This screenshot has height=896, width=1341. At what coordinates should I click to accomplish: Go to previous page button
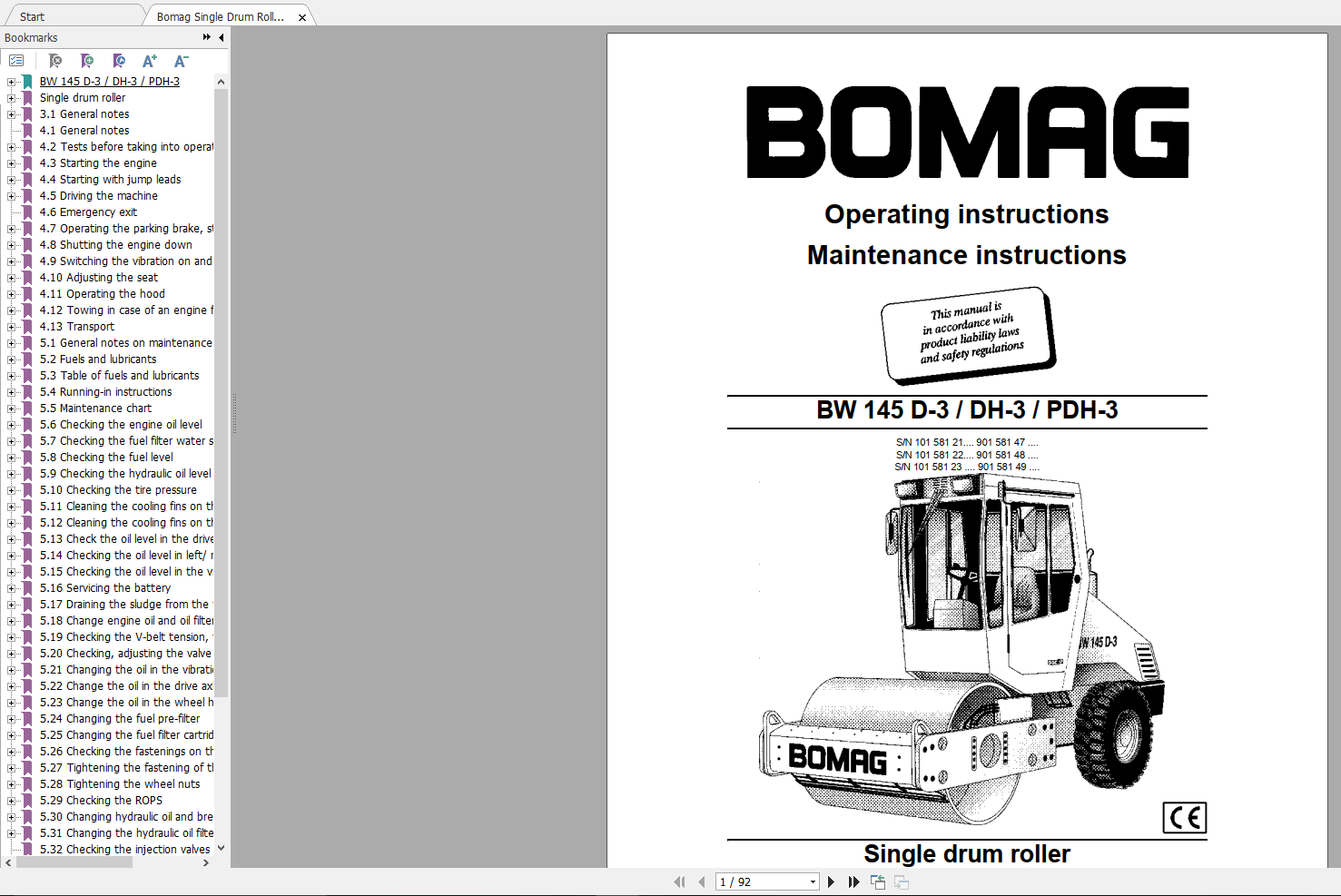(x=702, y=881)
